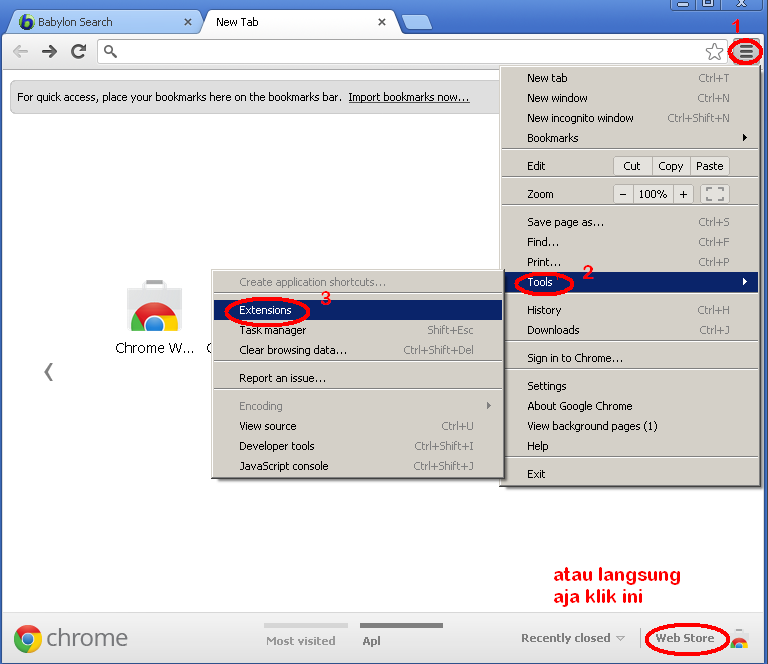The height and width of the screenshot is (664, 768).
Task: Click Create application shortcuts… item
Action: pyautogui.click(x=358, y=282)
